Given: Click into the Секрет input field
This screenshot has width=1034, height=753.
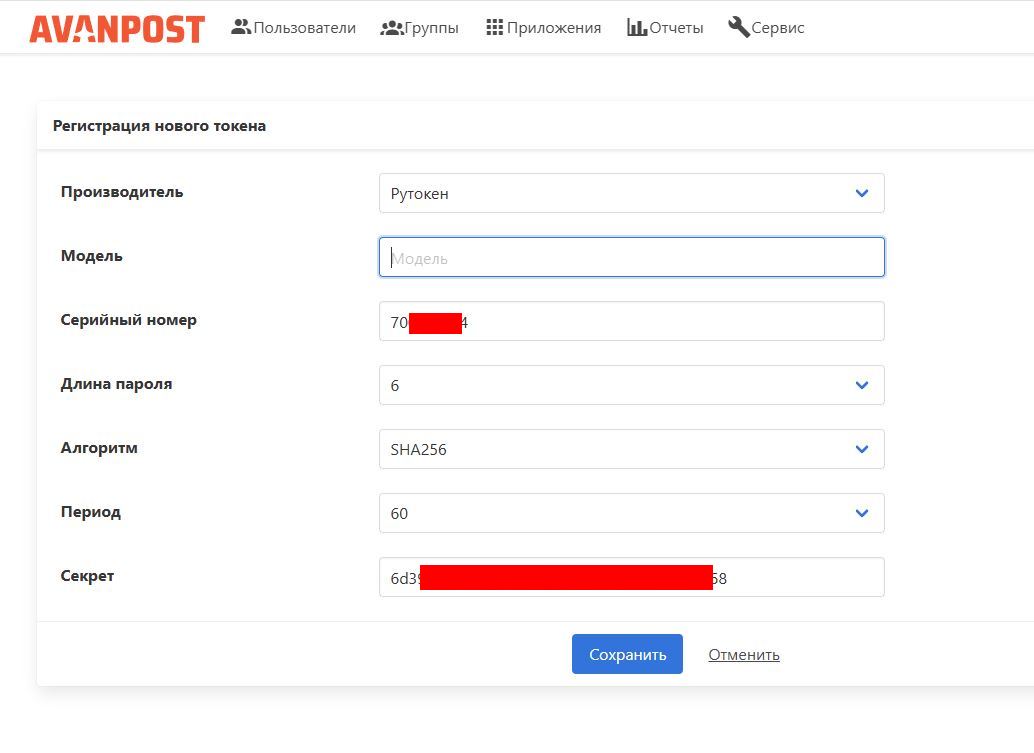Looking at the screenshot, I should tap(632, 577).
